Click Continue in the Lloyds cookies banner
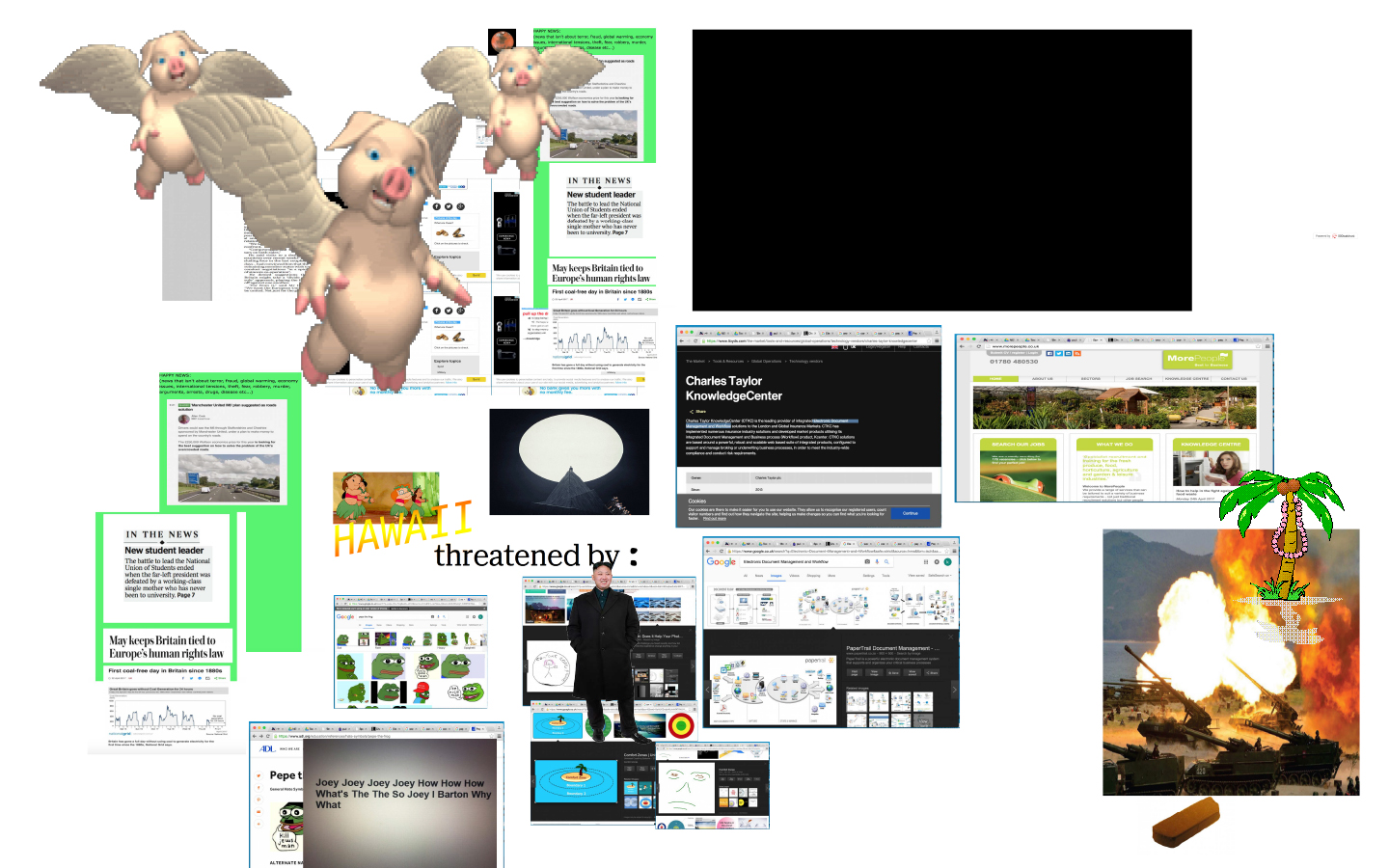The width and height of the screenshot is (1389, 868). [910, 513]
